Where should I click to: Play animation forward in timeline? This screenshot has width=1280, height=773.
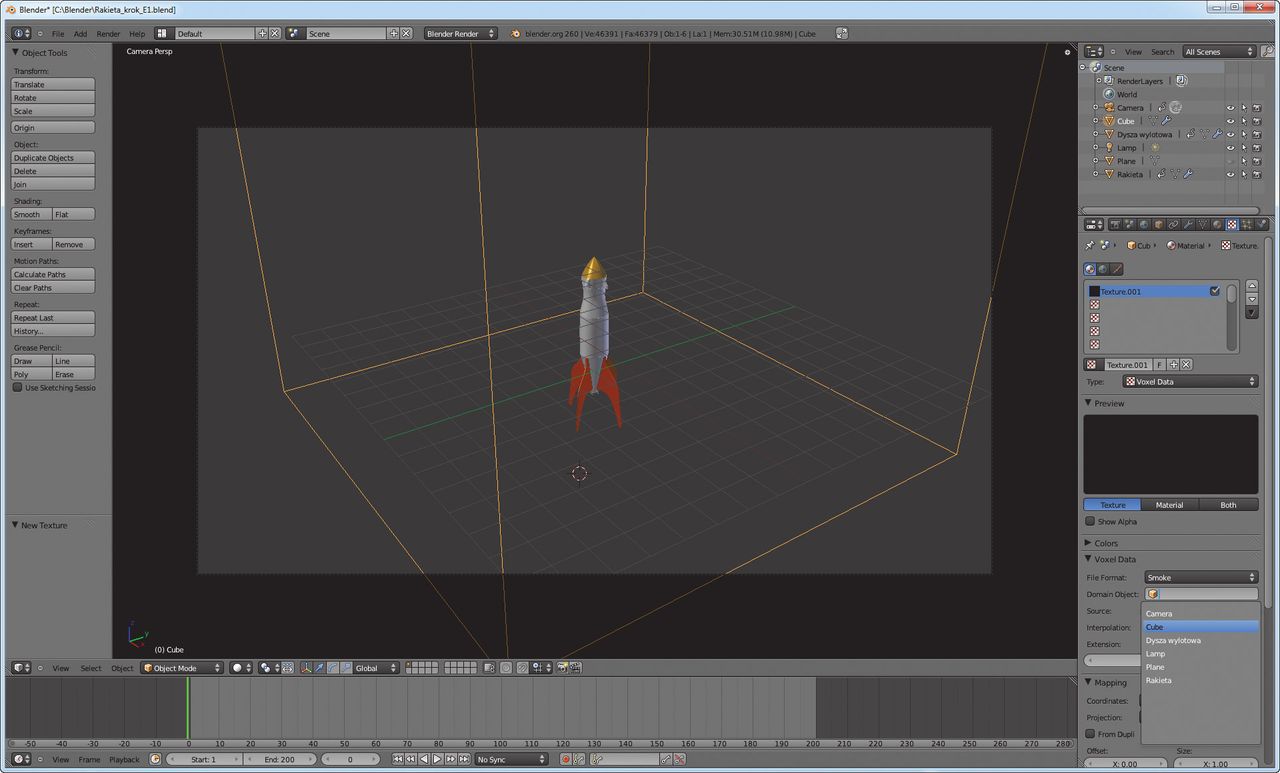pyautogui.click(x=437, y=759)
